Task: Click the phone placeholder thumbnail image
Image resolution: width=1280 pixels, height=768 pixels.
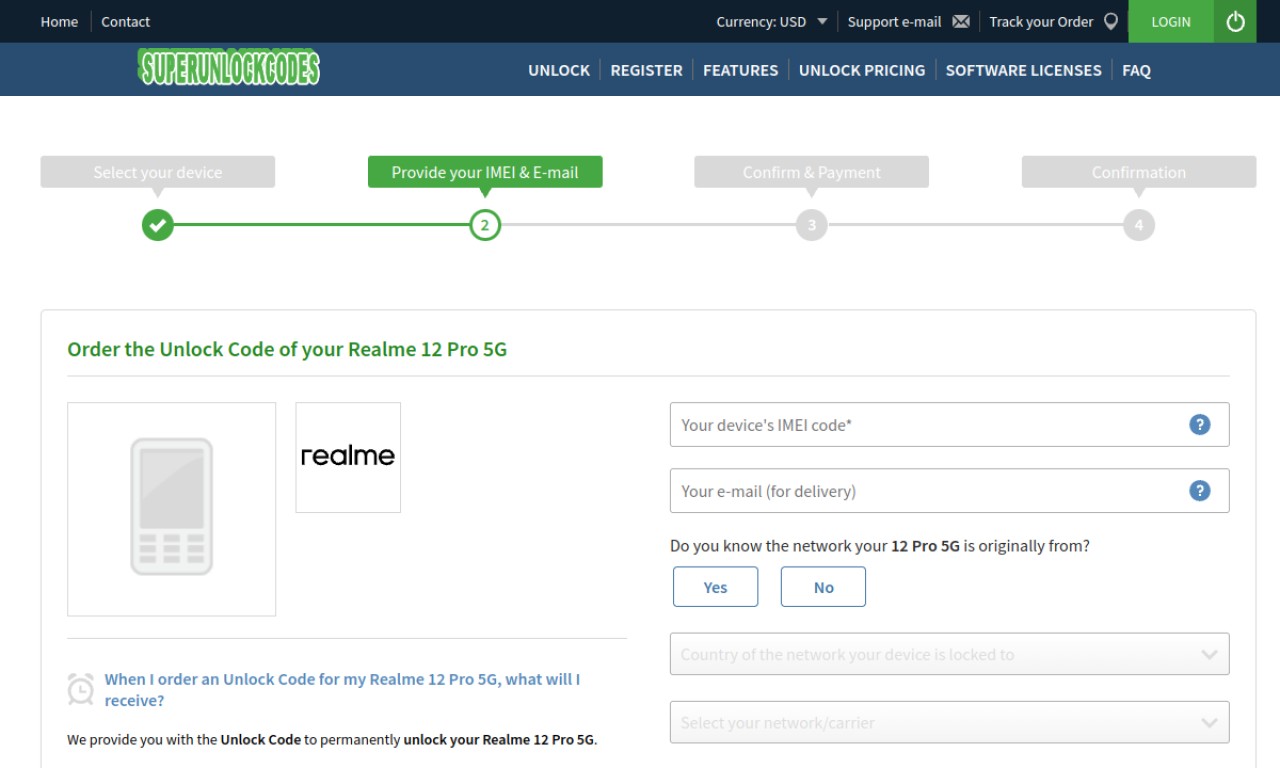Action: [x=171, y=509]
